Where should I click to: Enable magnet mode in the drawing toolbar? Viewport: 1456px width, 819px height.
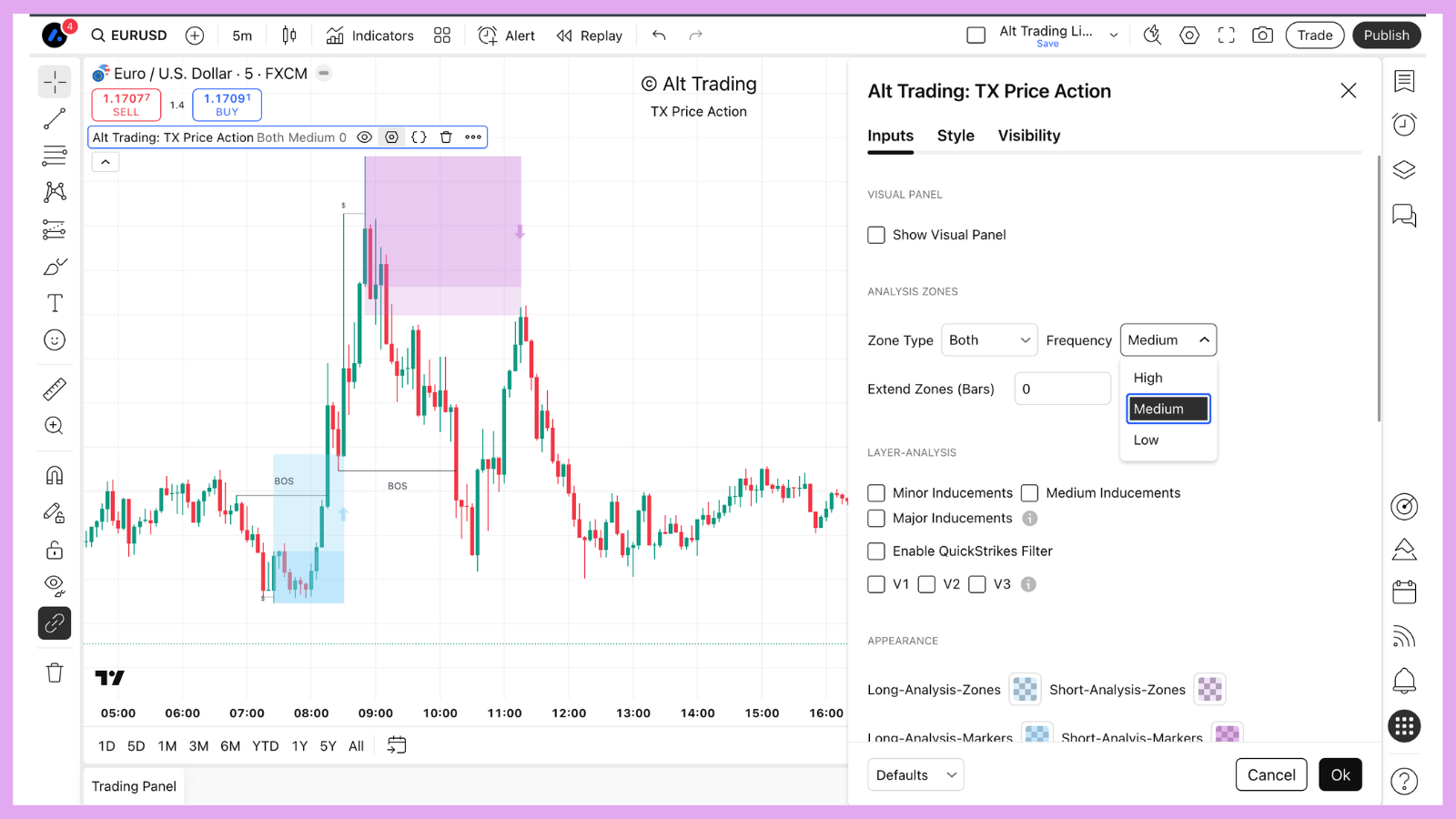(54, 474)
